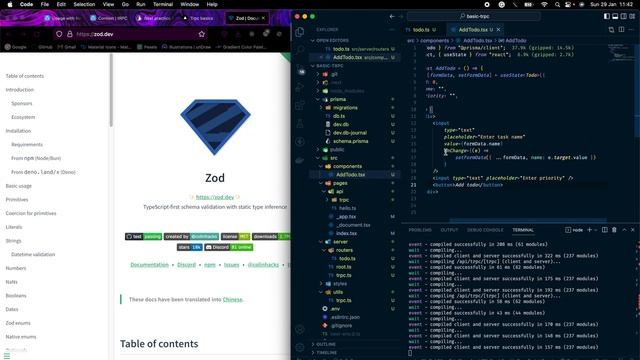640x360 pixels.
Task: Open Run and Debug view in activity bar
Action: (300, 87)
